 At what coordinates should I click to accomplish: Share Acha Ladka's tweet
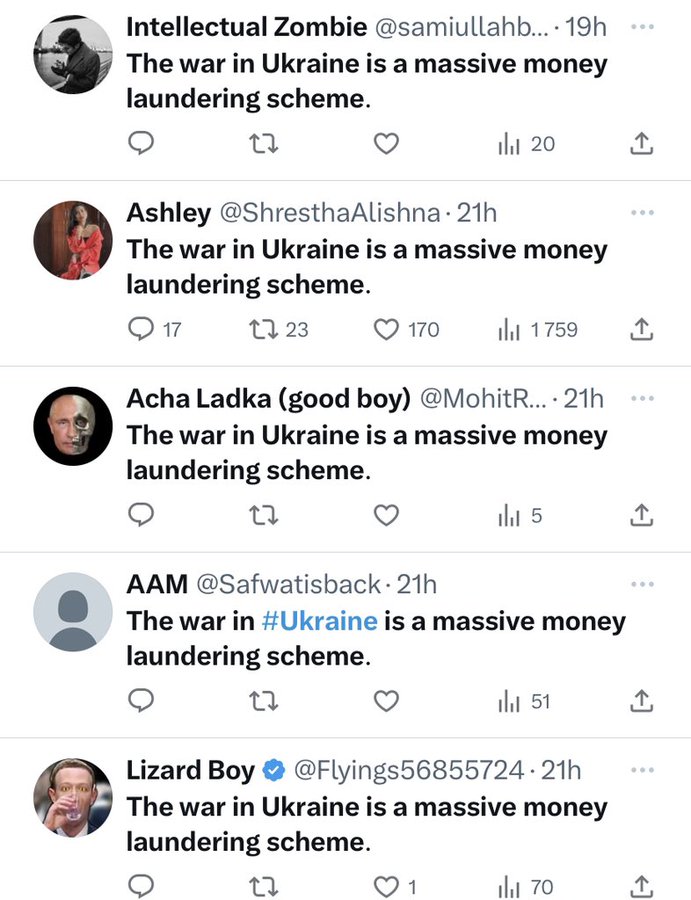pyautogui.click(x=641, y=515)
